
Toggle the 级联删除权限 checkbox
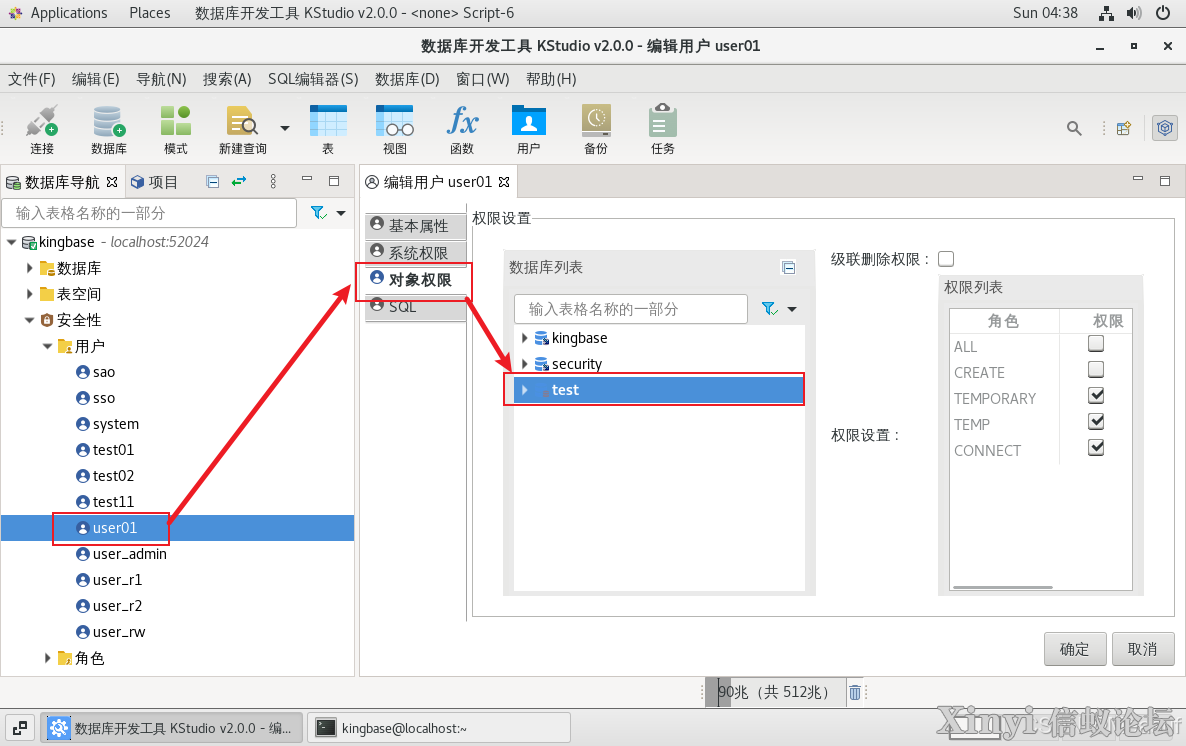[x=945, y=259]
